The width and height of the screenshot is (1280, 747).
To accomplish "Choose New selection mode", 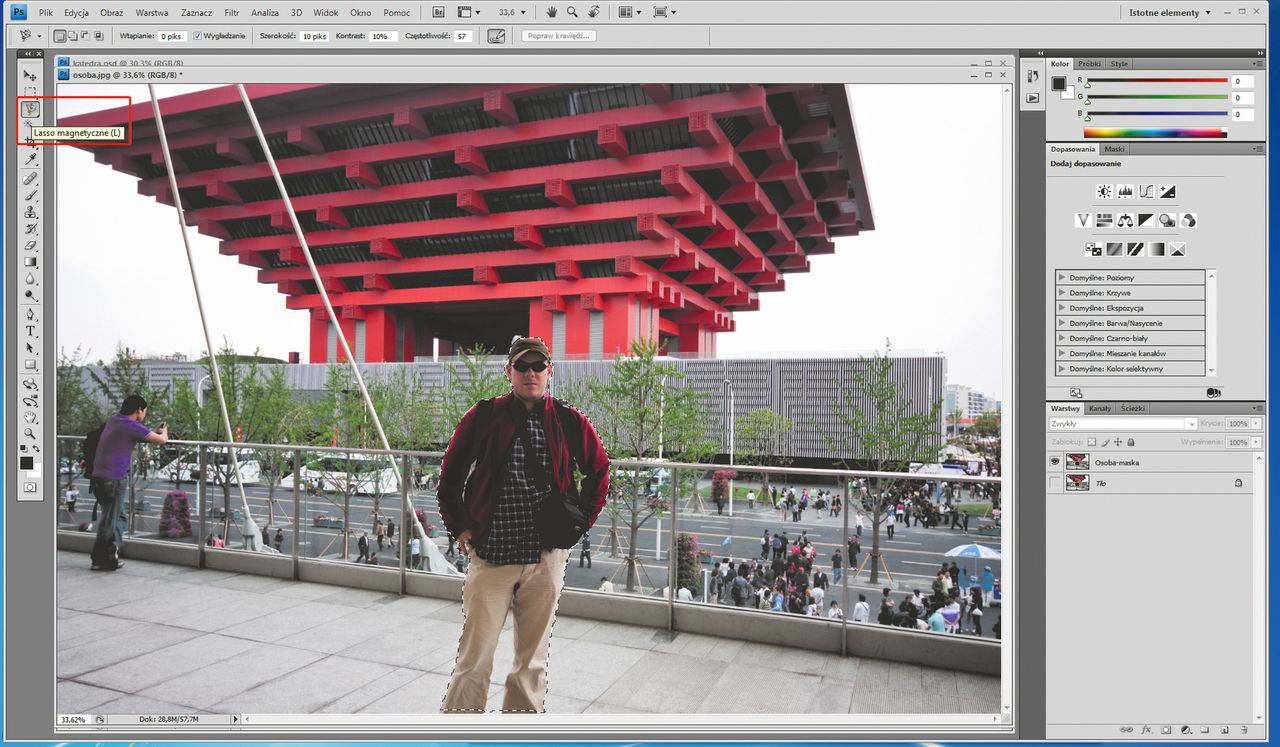I will pos(60,36).
